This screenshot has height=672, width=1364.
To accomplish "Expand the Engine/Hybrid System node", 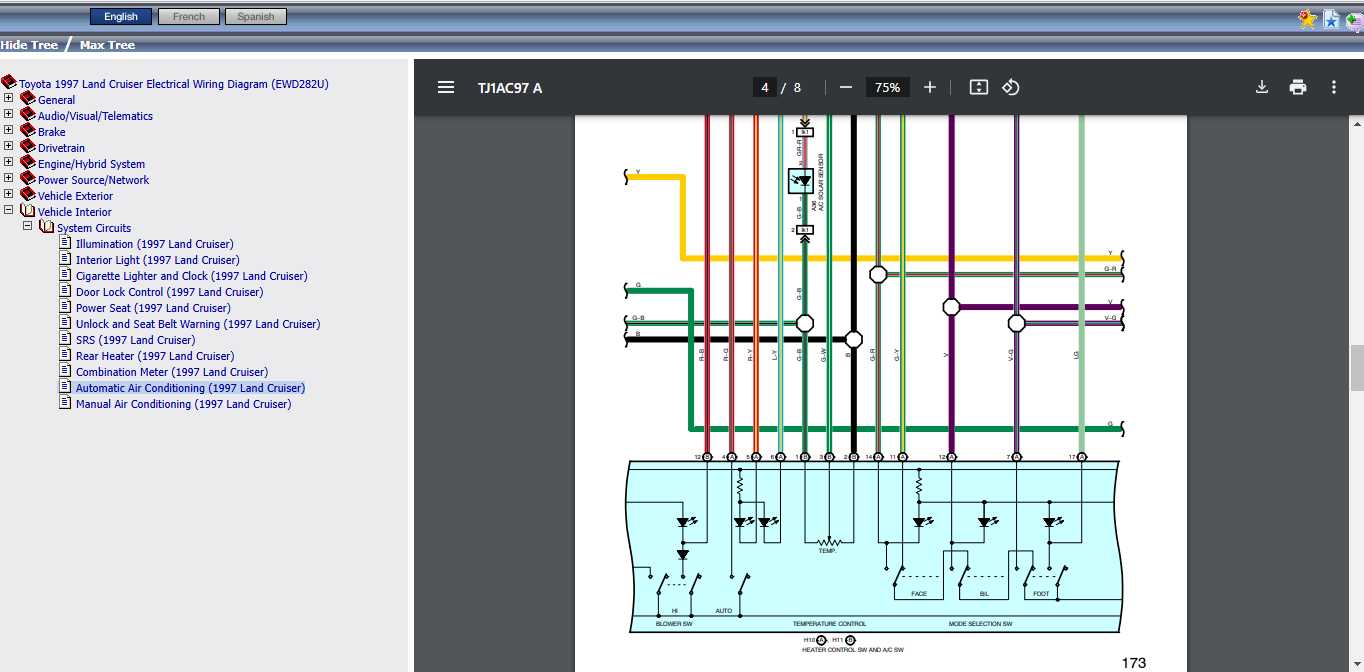I will point(8,162).
